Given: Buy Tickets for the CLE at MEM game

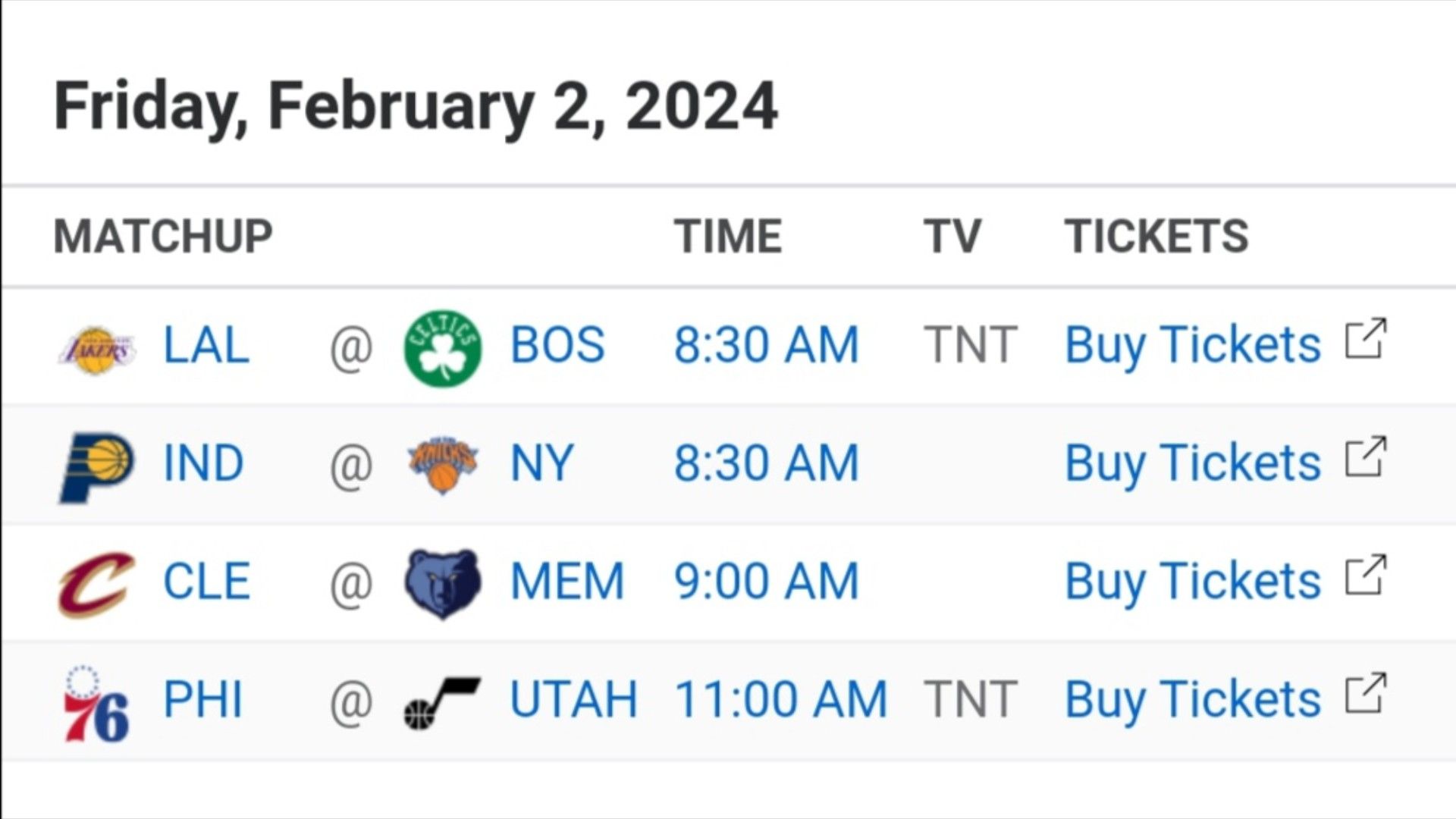Looking at the screenshot, I should pos(1193,582).
